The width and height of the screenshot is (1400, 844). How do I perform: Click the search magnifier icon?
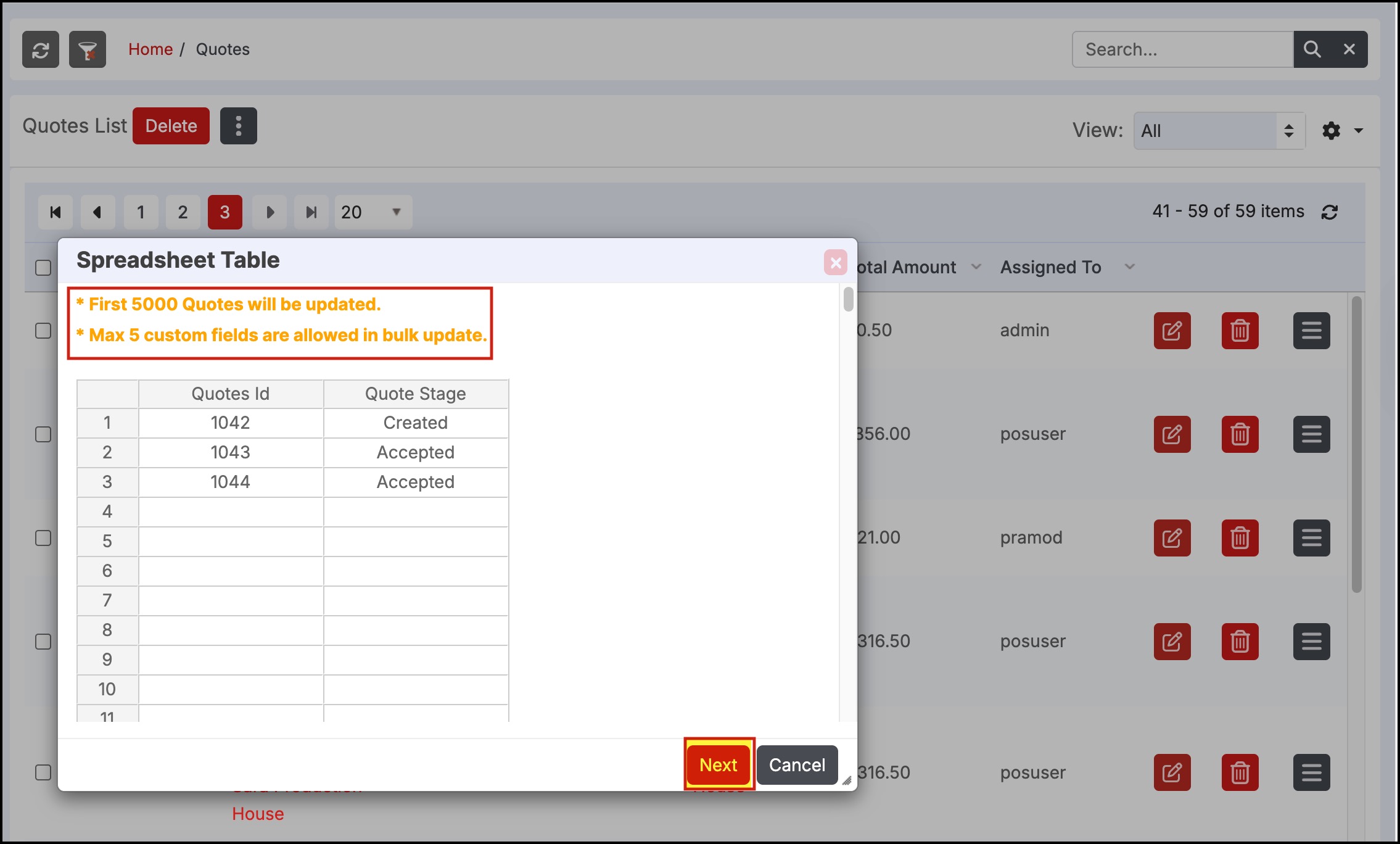point(1312,49)
